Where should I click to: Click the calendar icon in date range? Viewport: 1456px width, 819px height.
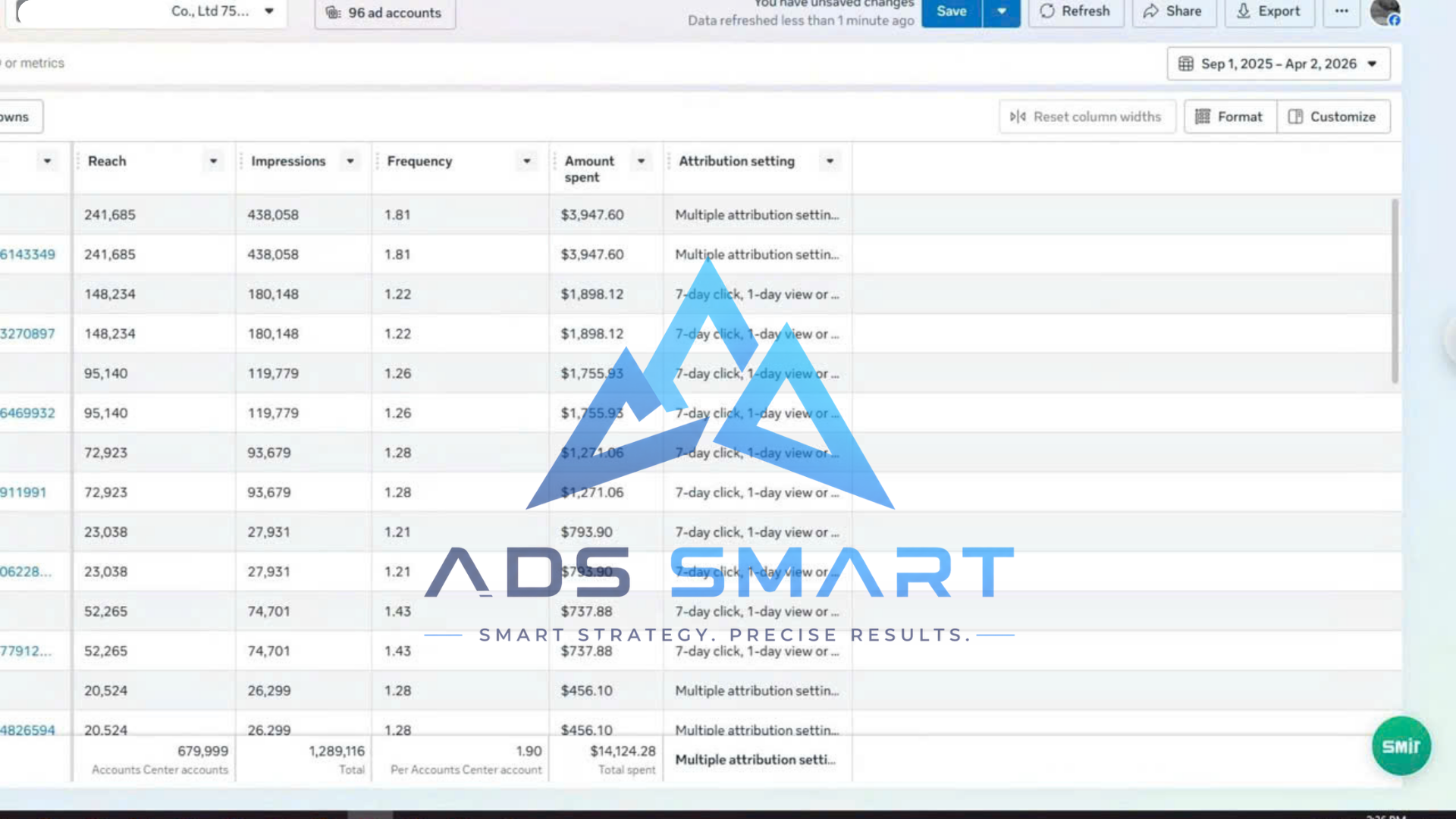coord(1186,64)
